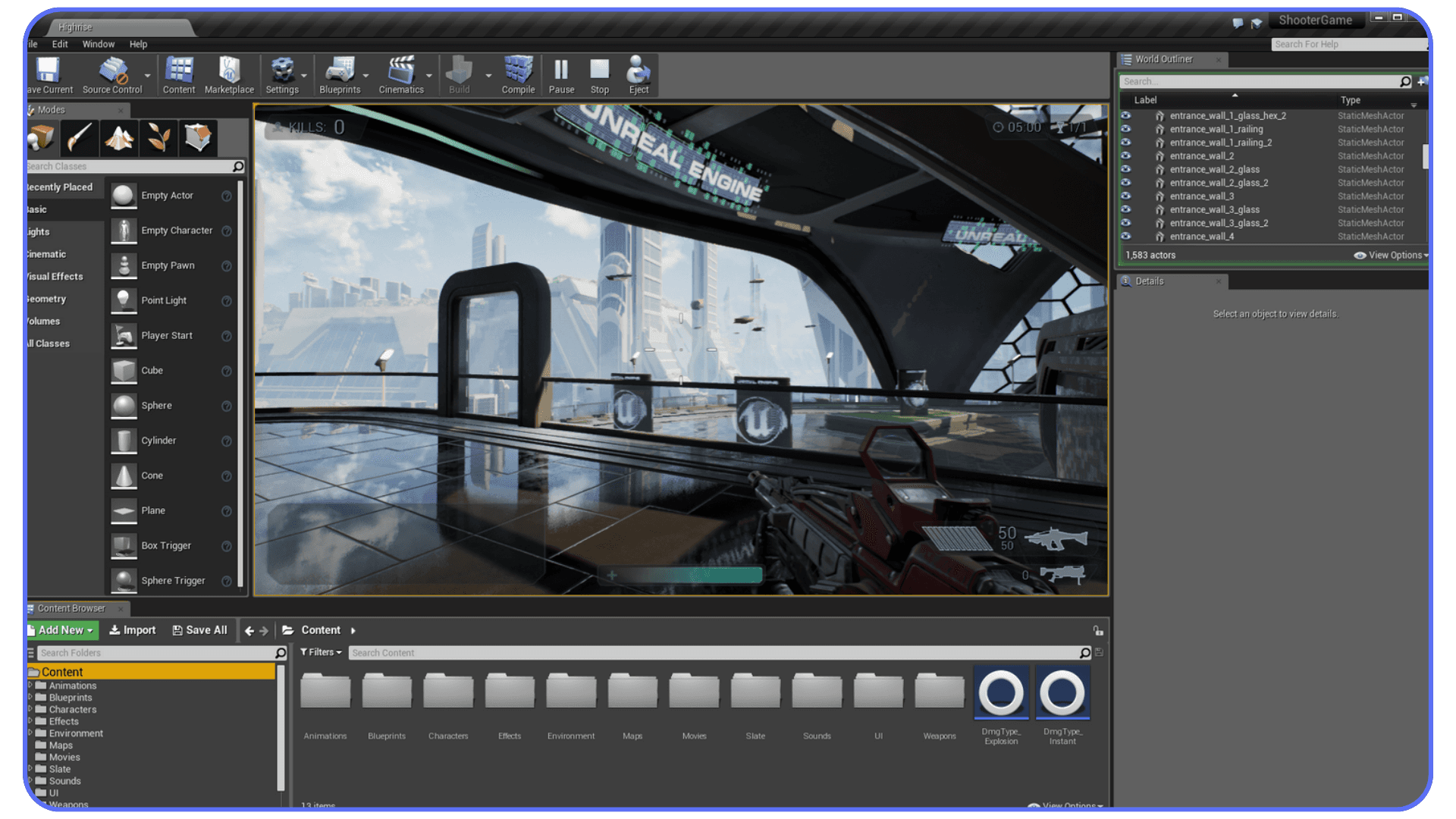Select the Landscape mode tool

pyautogui.click(x=119, y=137)
